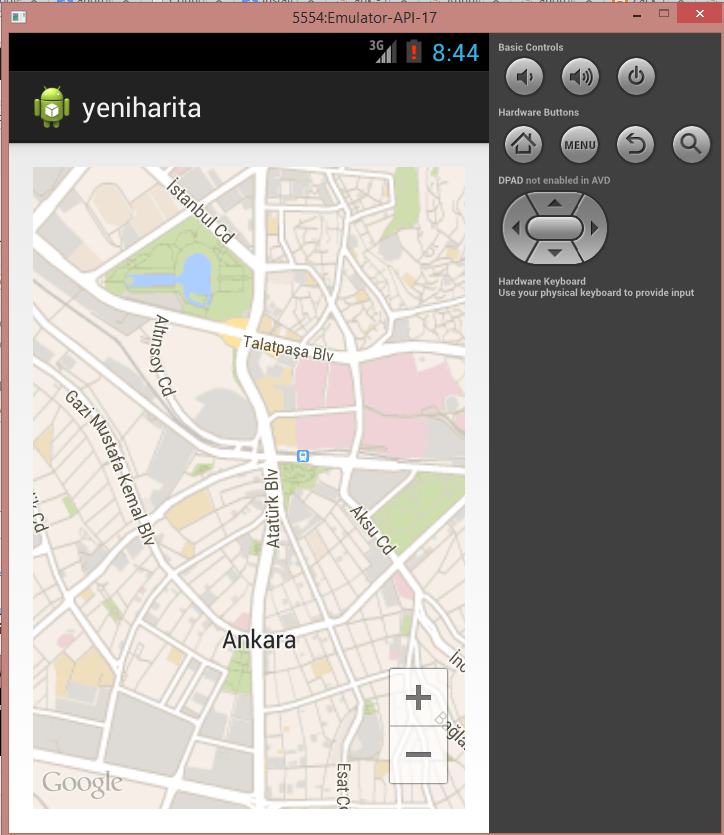The width and height of the screenshot is (724, 835).
Task: Minimize the emulator window
Action: tap(637, 15)
